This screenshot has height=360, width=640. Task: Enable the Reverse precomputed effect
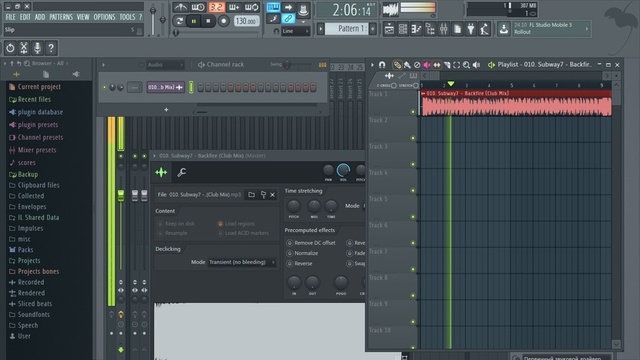tap(299, 264)
